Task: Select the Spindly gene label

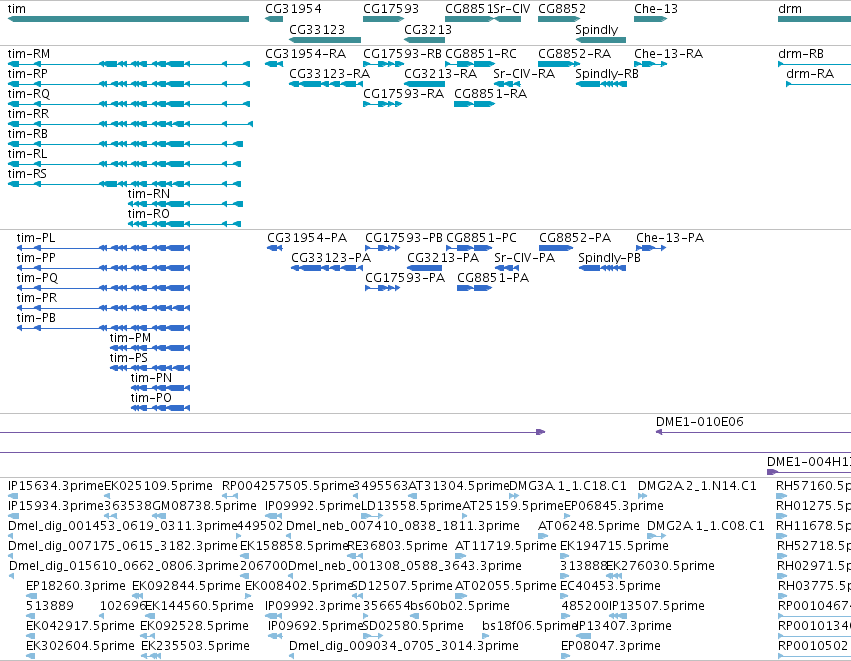Action: pyautogui.click(x=596, y=29)
